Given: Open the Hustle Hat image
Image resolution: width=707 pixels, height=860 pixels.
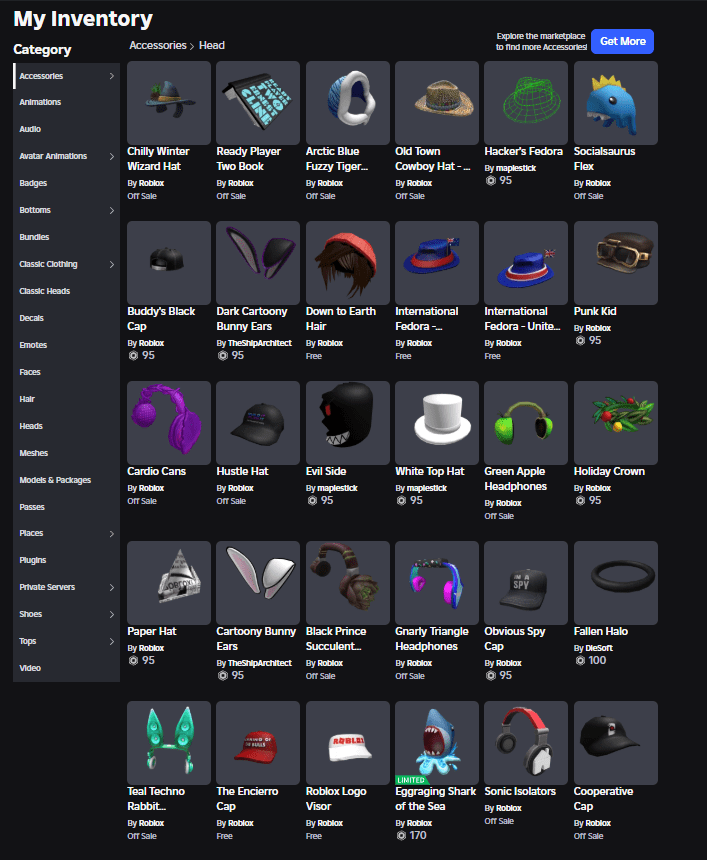Looking at the screenshot, I should coord(258,423).
